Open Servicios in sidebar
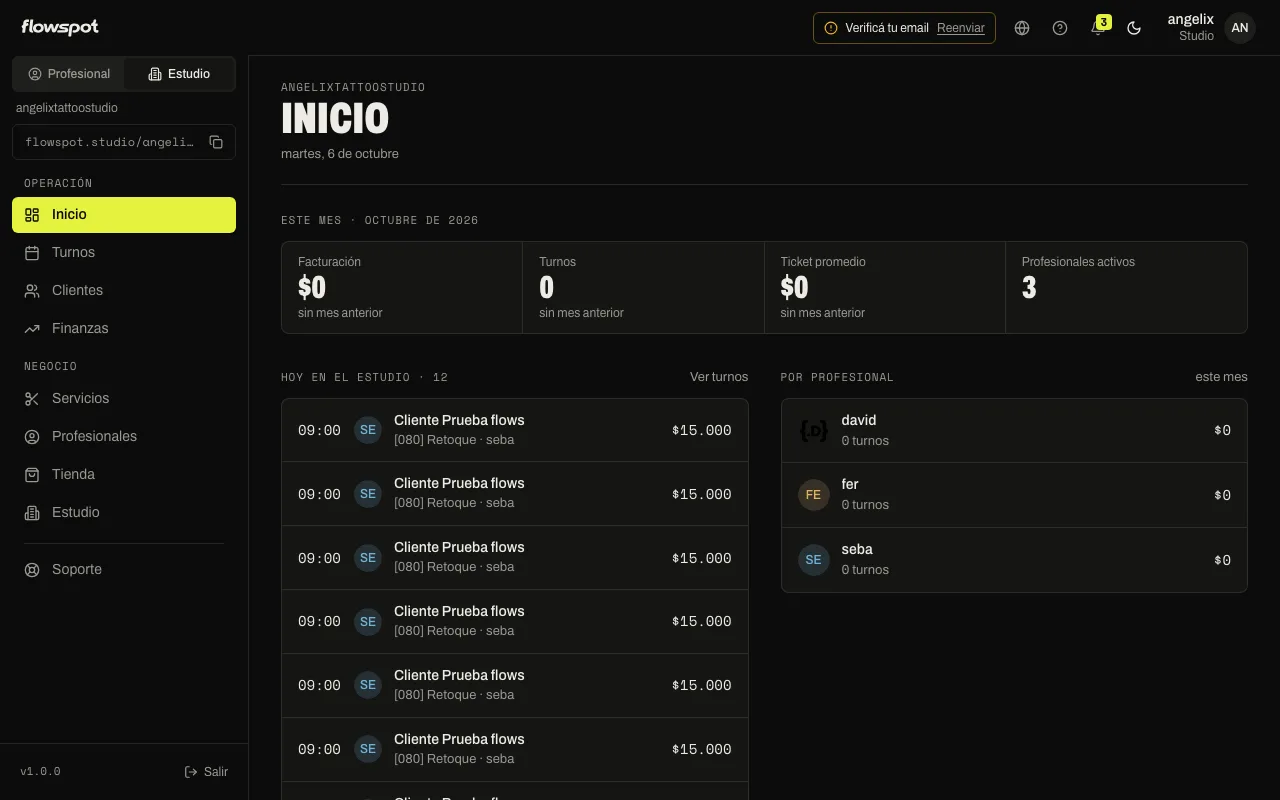This screenshot has width=1280, height=800. tap(124, 399)
